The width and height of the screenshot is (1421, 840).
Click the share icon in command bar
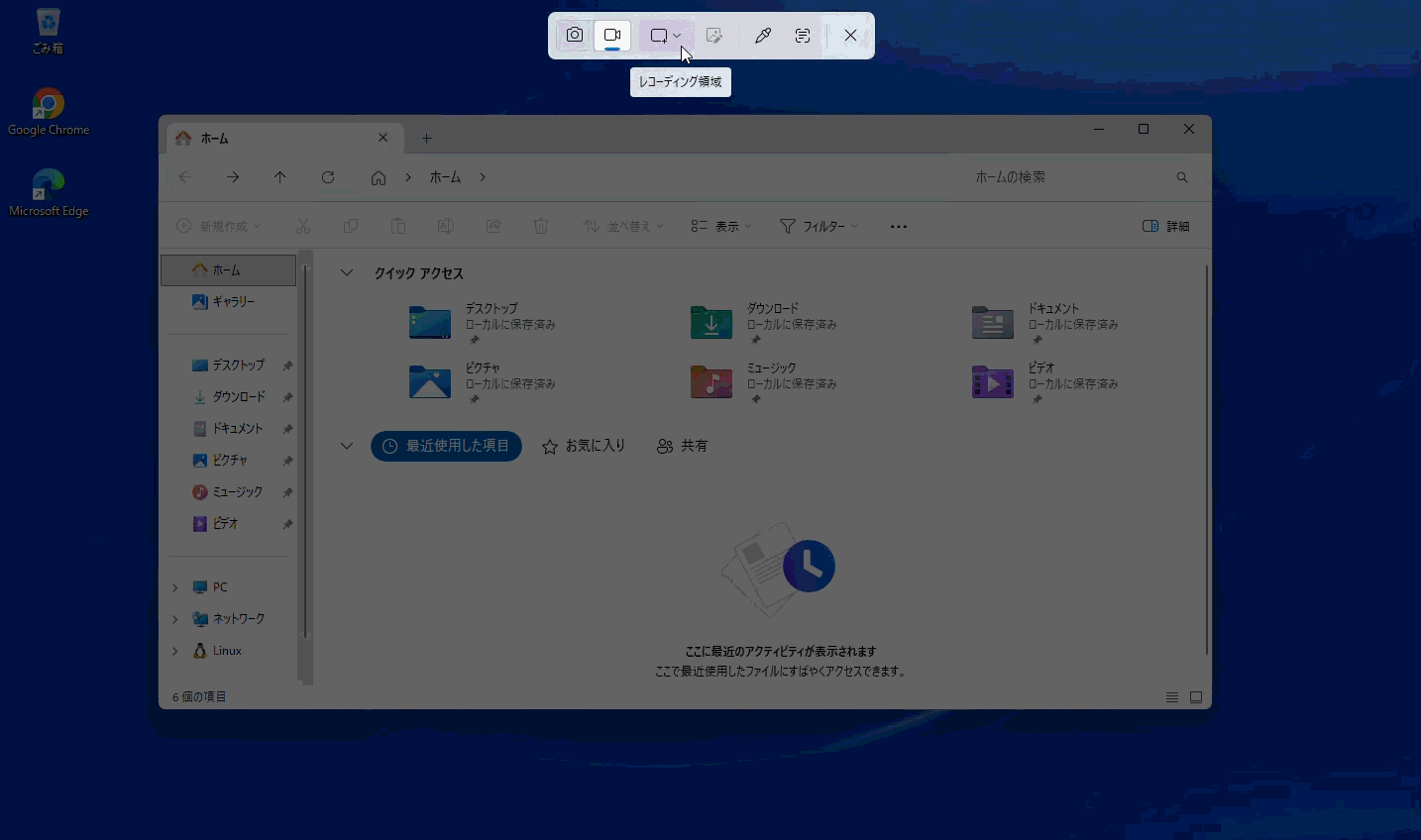click(x=493, y=227)
